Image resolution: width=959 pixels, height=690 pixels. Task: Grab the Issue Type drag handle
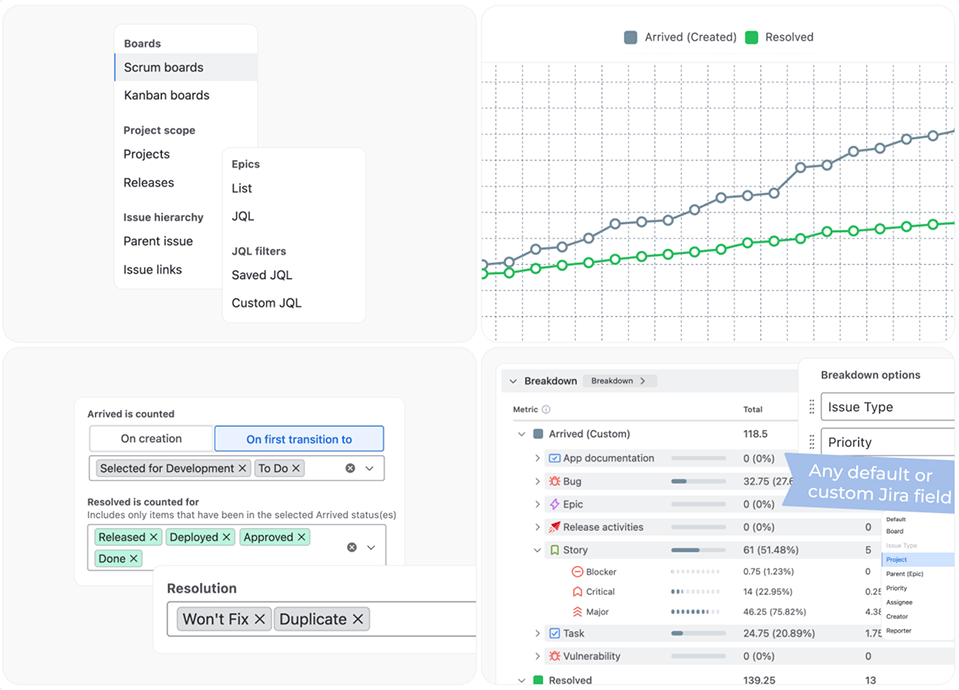(x=812, y=407)
